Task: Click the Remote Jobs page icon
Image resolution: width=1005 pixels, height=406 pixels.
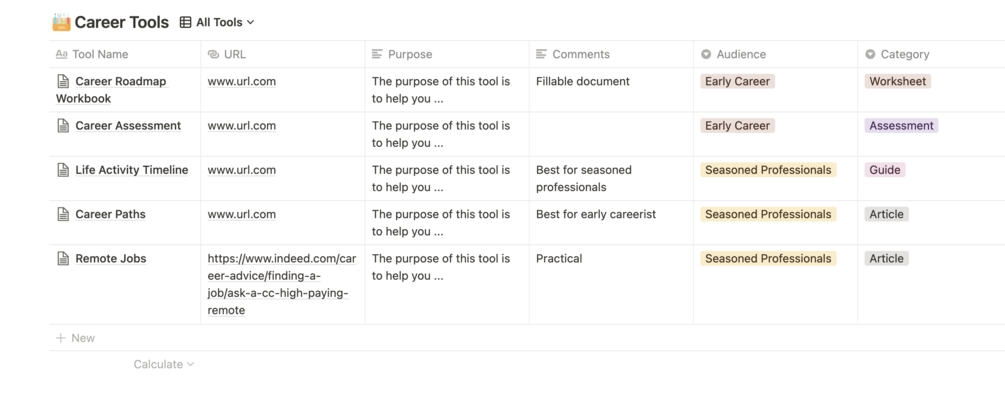Action: 63,258
